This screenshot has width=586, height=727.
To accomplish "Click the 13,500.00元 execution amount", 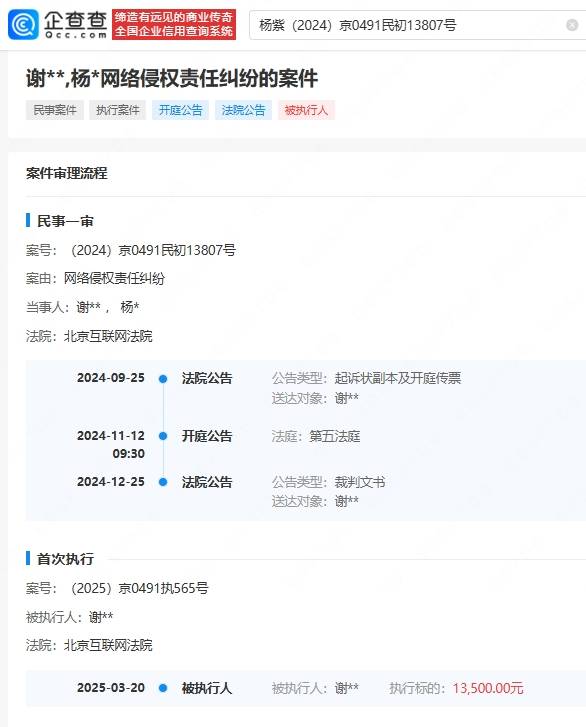I will point(488,688).
